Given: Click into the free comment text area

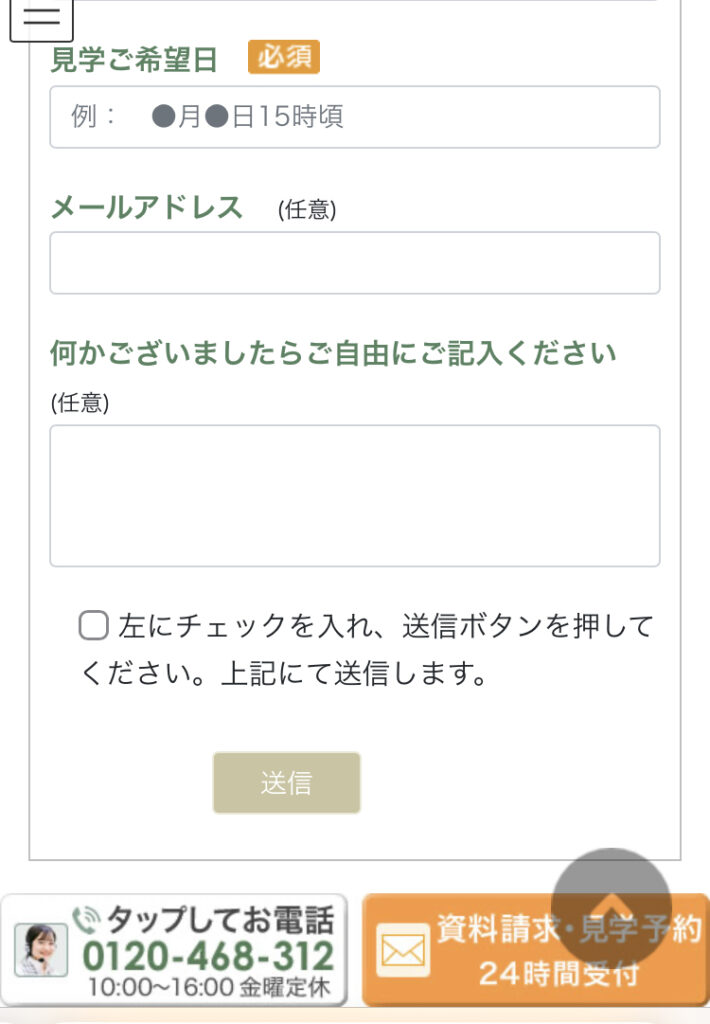Looking at the screenshot, I should click(354, 496).
